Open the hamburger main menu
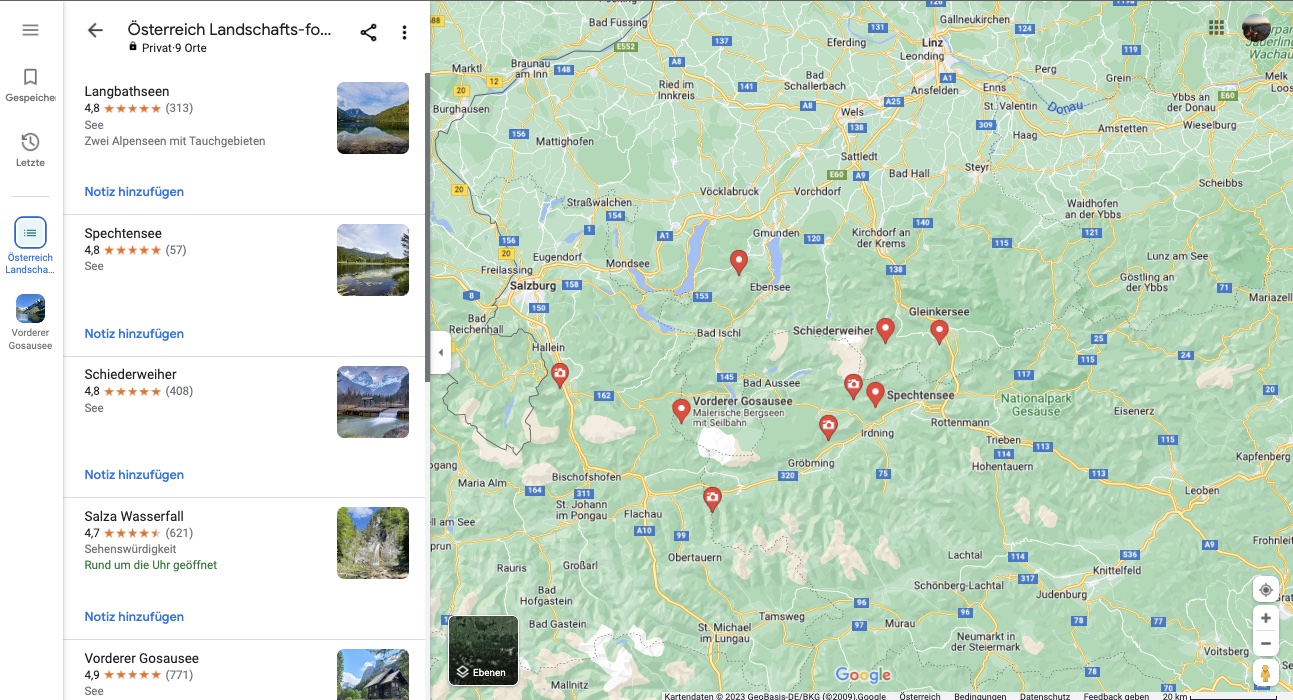 [x=30, y=30]
